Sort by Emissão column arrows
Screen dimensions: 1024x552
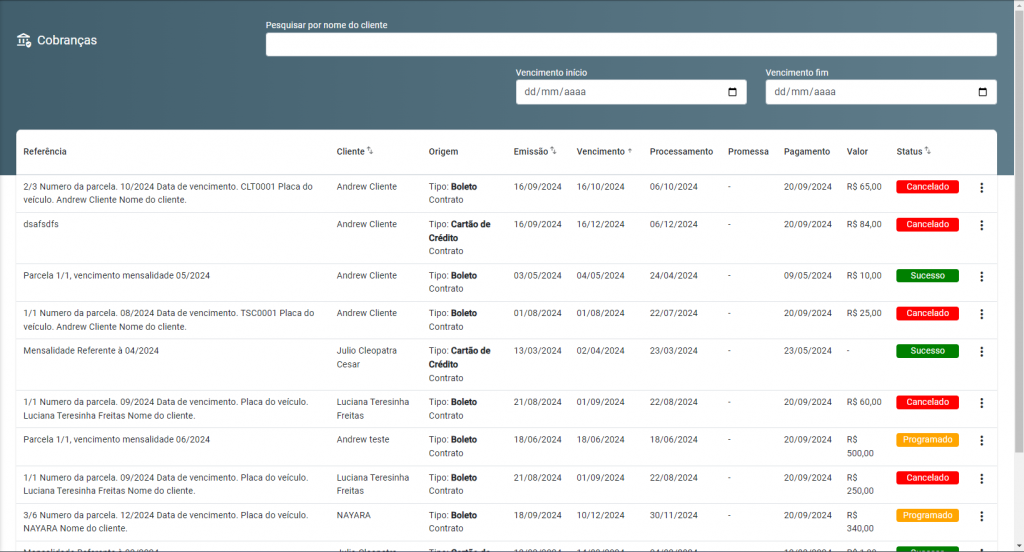coord(553,151)
